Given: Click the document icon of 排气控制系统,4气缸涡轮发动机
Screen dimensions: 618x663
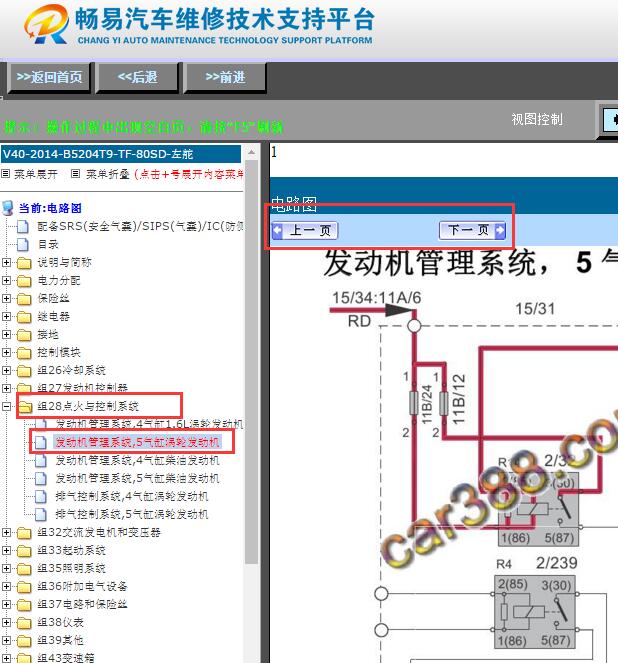Looking at the screenshot, I should [41, 496].
